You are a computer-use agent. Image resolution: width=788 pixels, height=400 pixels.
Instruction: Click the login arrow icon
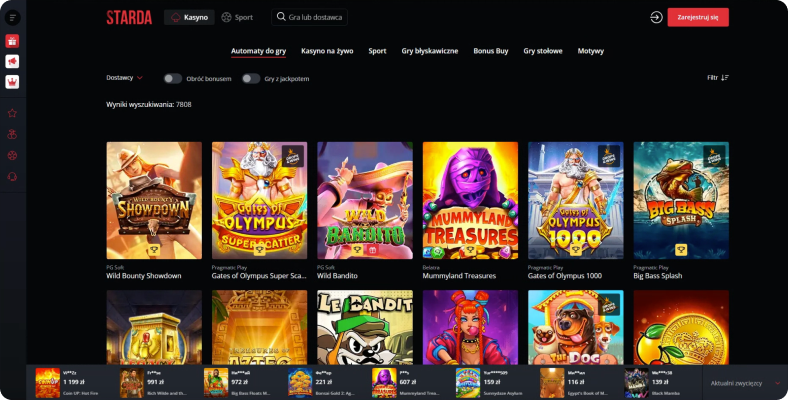656,18
